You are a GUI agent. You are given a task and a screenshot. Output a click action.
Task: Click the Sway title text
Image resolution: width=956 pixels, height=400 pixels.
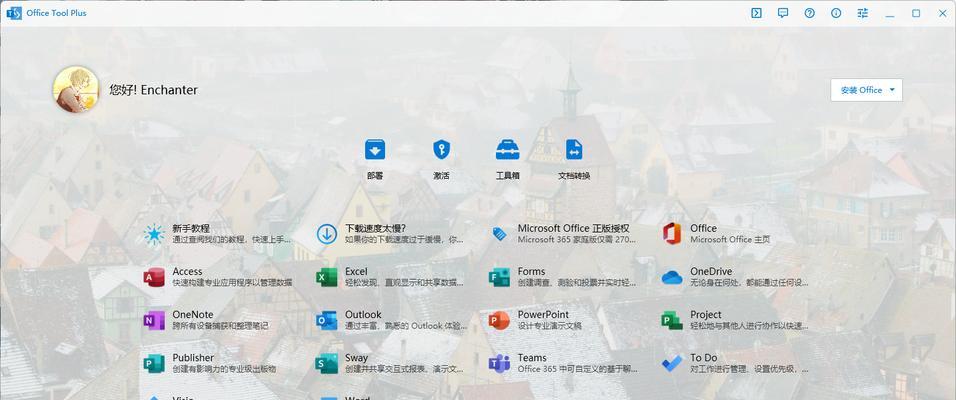[357, 358]
